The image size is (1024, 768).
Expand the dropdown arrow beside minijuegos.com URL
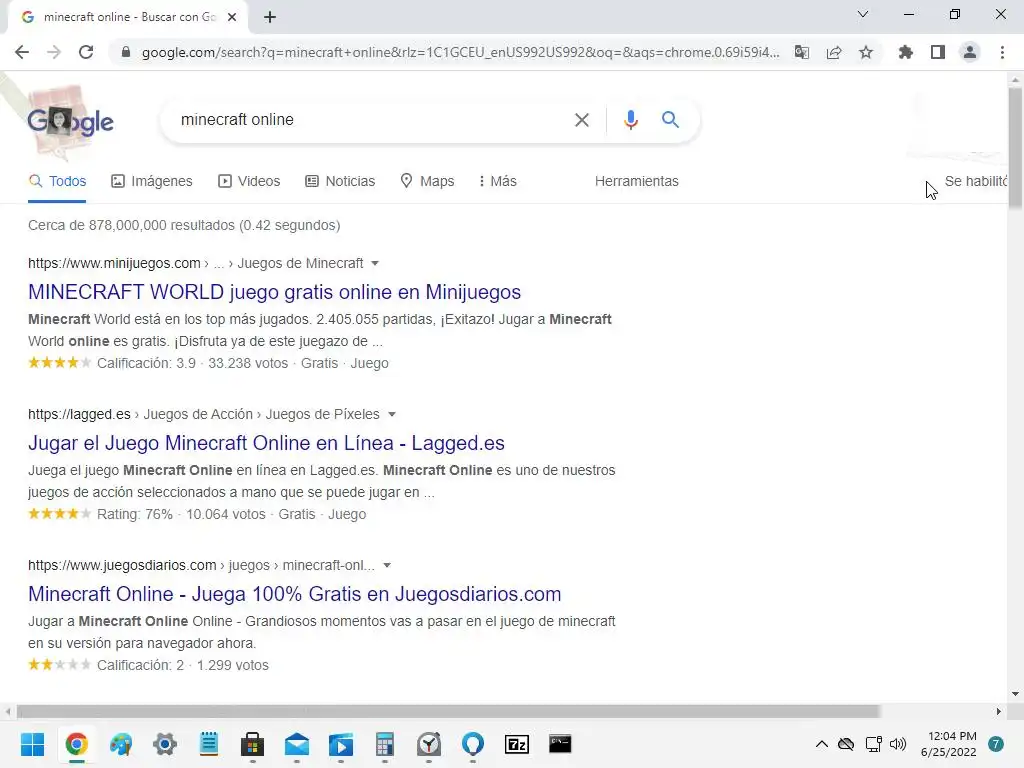tap(375, 263)
